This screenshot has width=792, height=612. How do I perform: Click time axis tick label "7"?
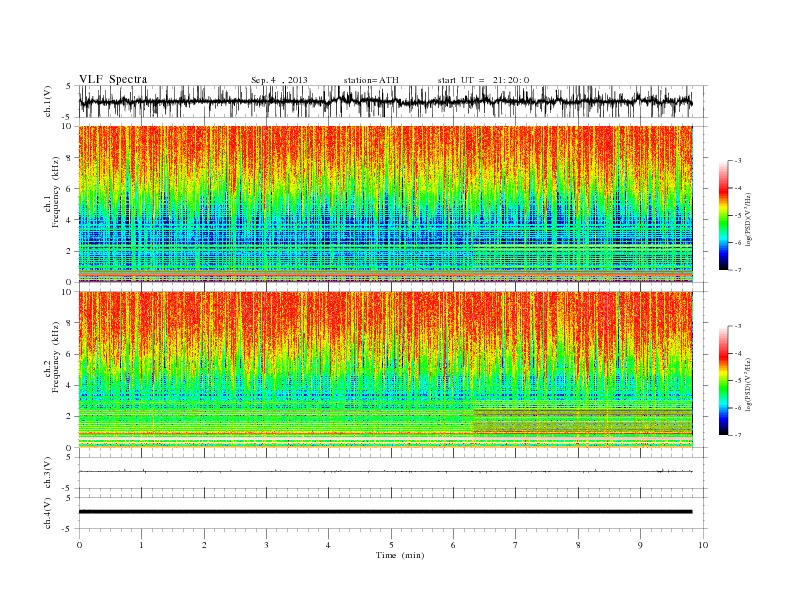click(516, 545)
